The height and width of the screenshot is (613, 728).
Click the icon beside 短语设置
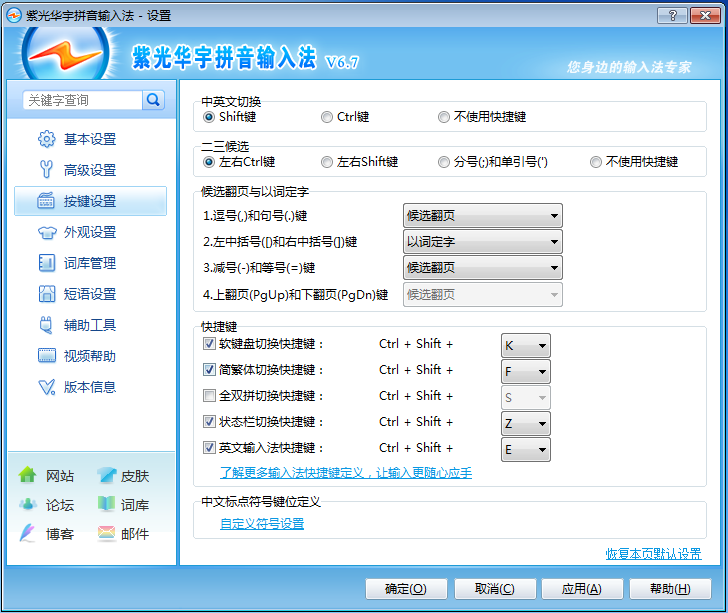coord(46,293)
